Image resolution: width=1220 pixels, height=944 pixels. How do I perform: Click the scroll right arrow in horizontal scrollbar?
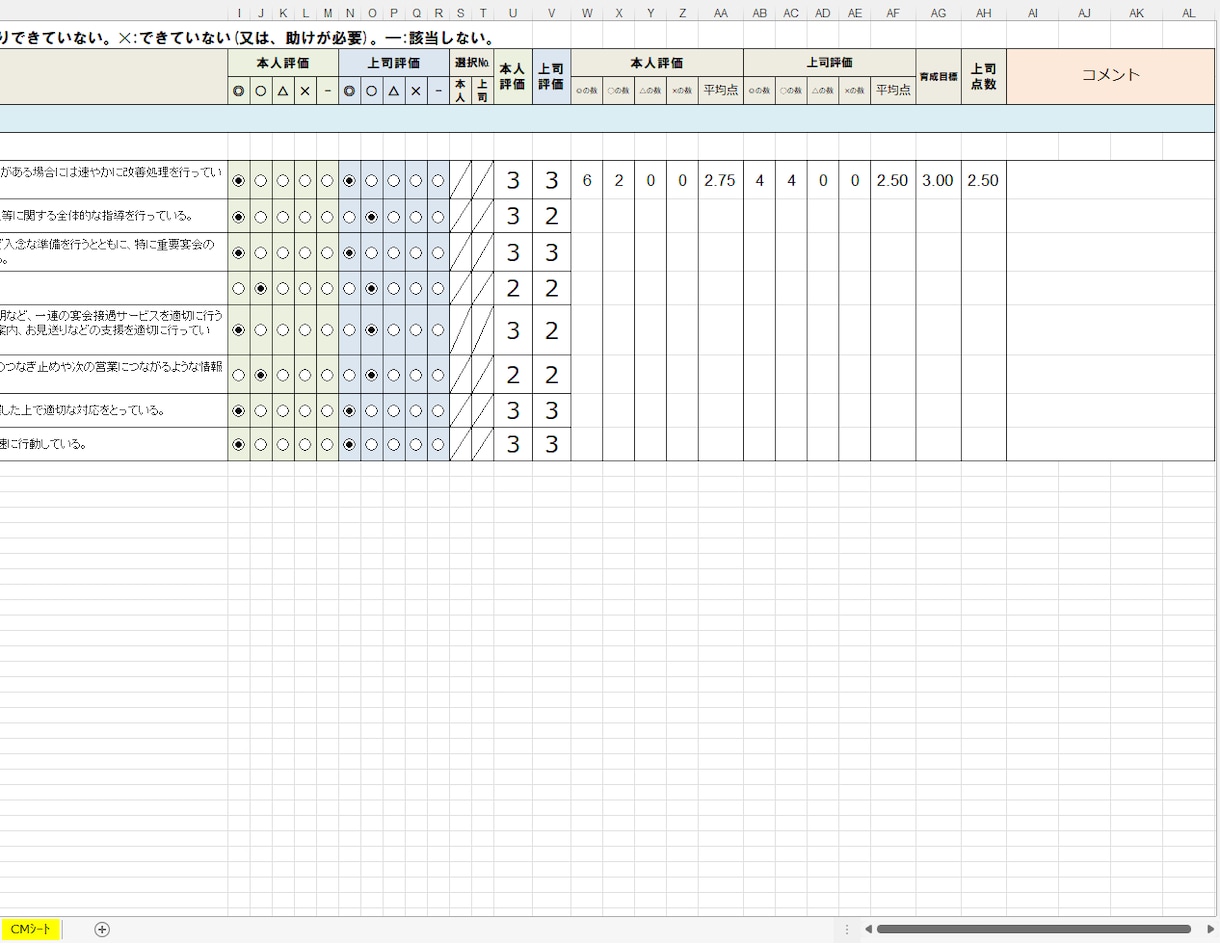[1210, 929]
